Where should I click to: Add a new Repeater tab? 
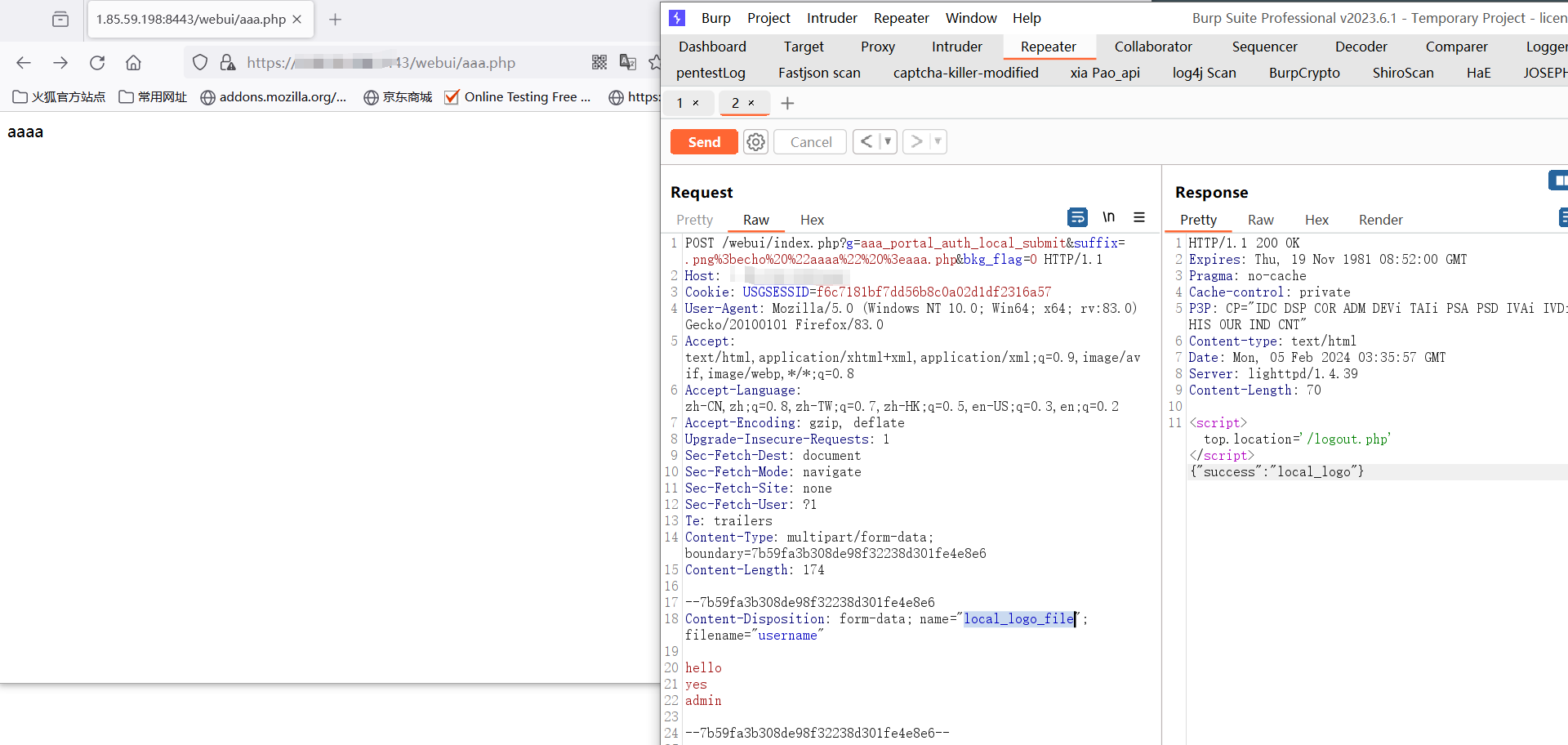[x=787, y=103]
